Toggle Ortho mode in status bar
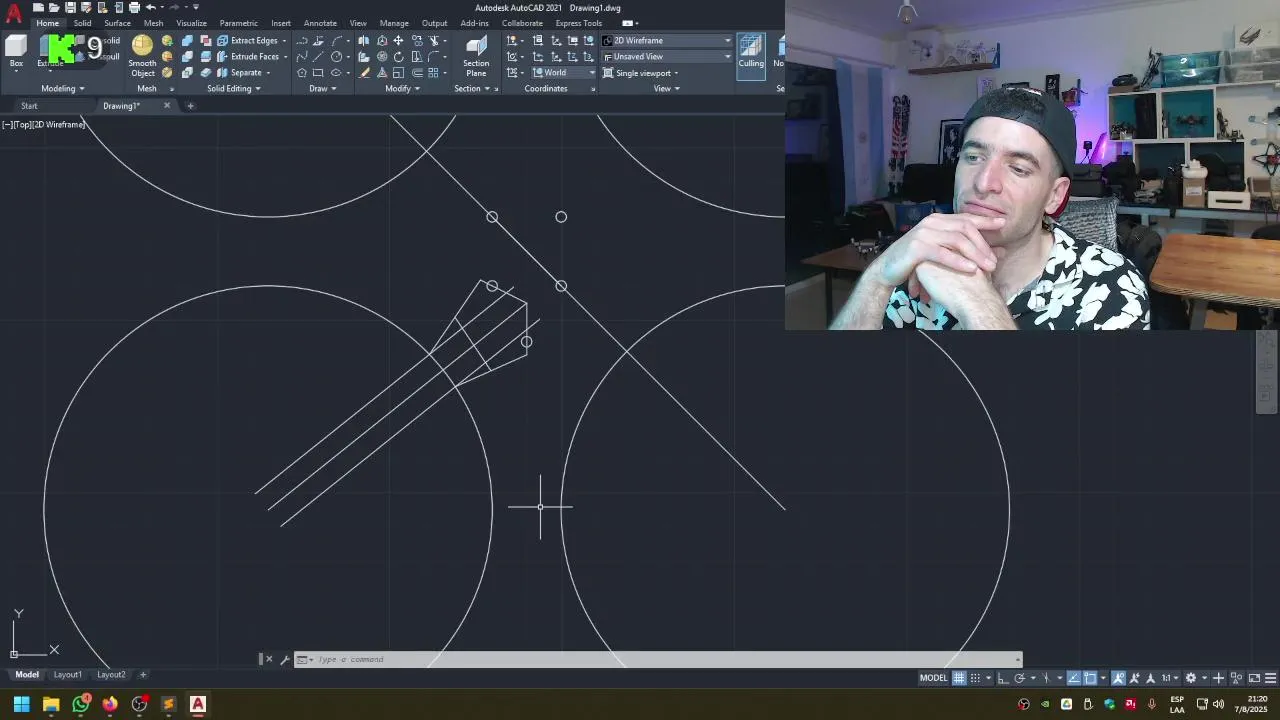 tap(1003, 678)
